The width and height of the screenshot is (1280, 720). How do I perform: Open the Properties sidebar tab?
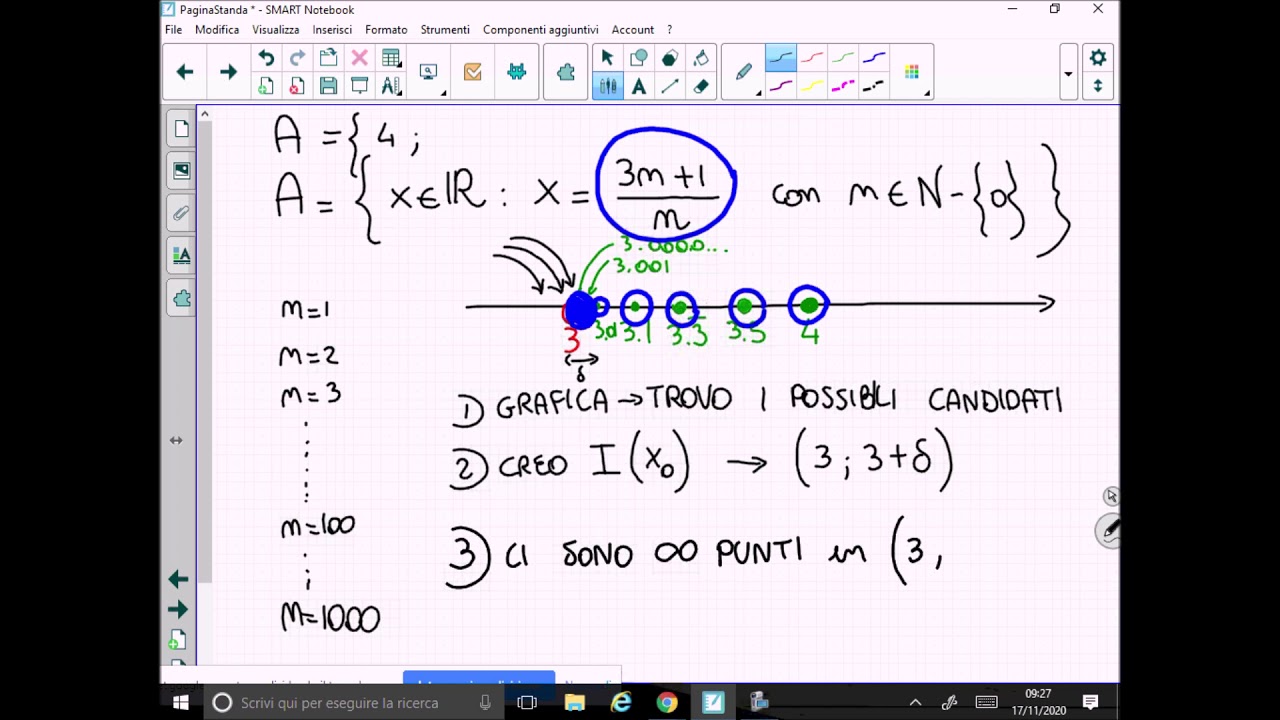tap(181, 256)
